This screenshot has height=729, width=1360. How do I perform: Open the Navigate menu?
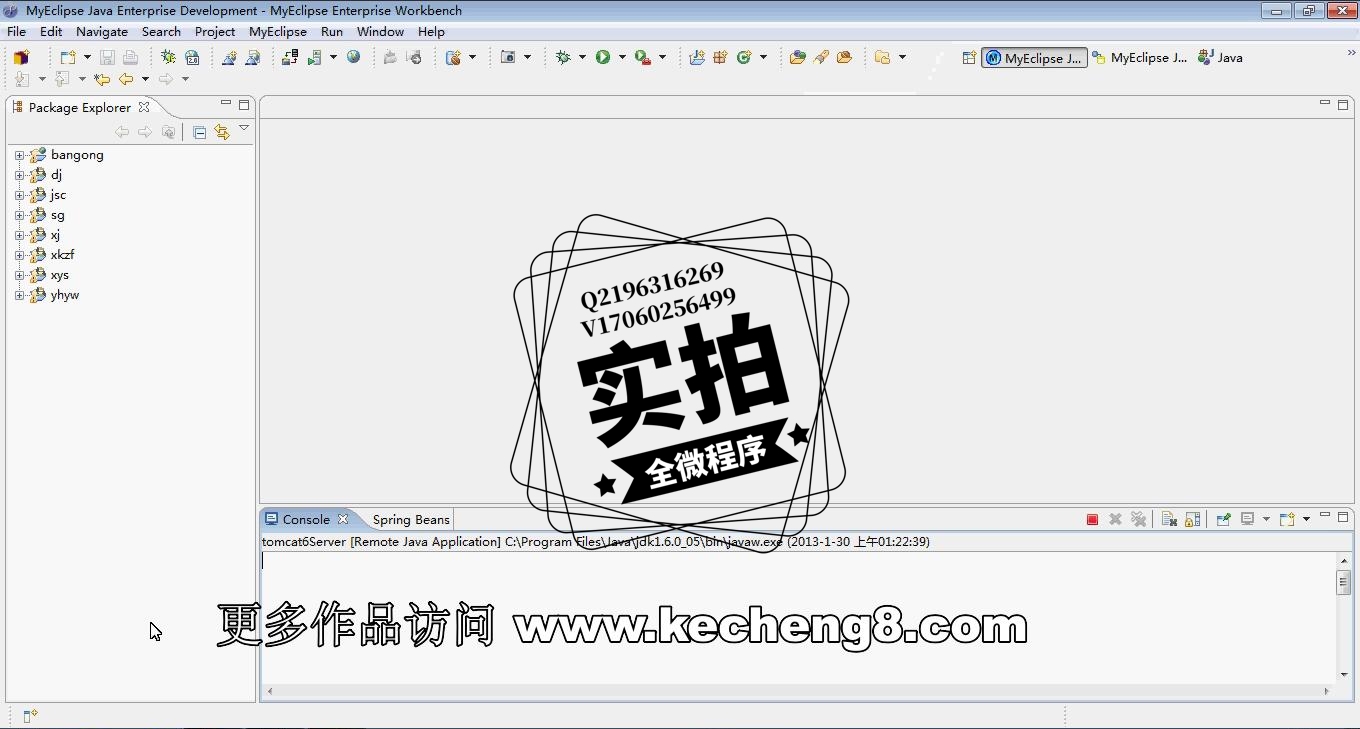pyautogui.click(x=102, y=31)
